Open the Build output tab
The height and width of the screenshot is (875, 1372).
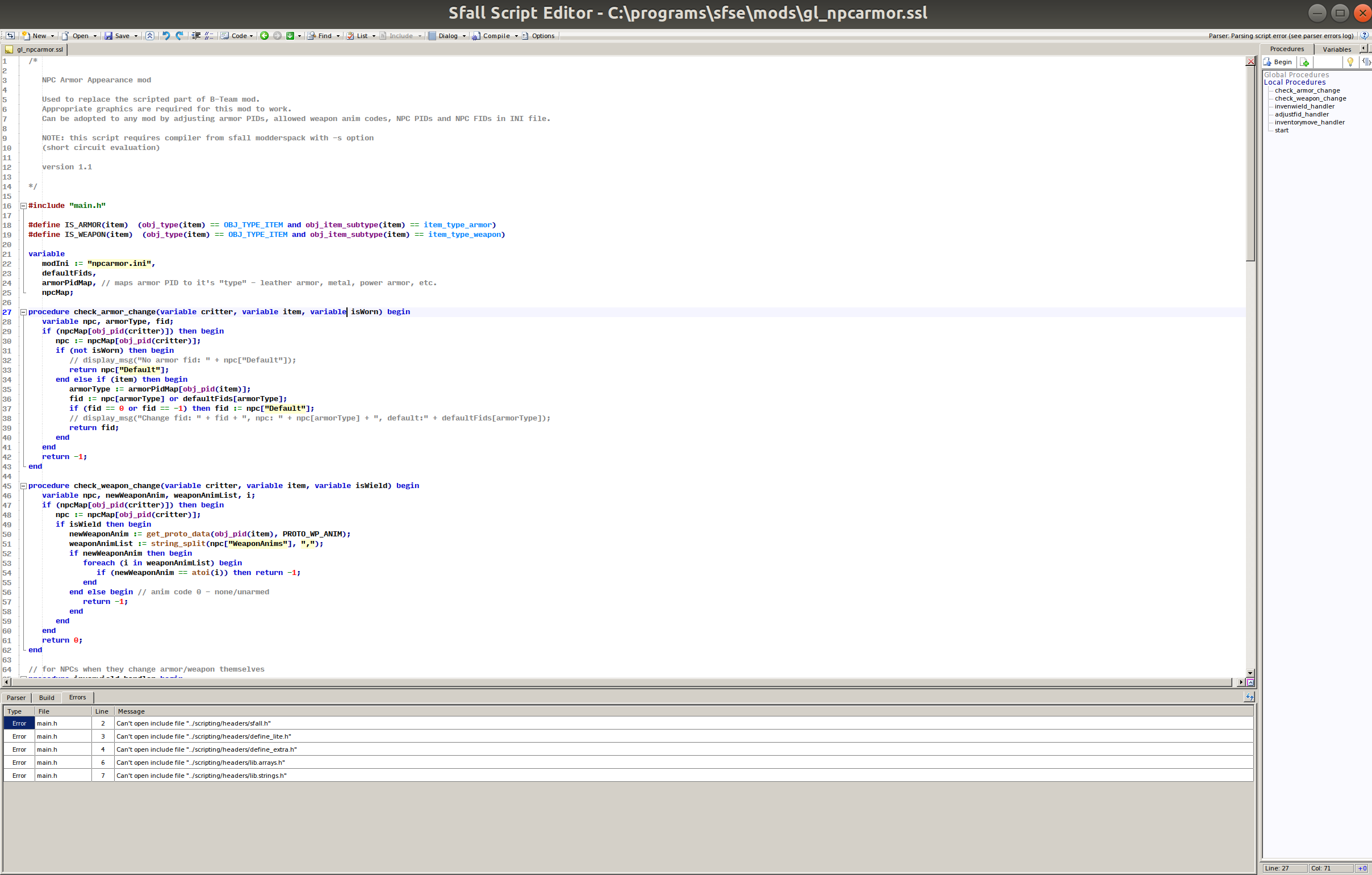click(47, 698)
